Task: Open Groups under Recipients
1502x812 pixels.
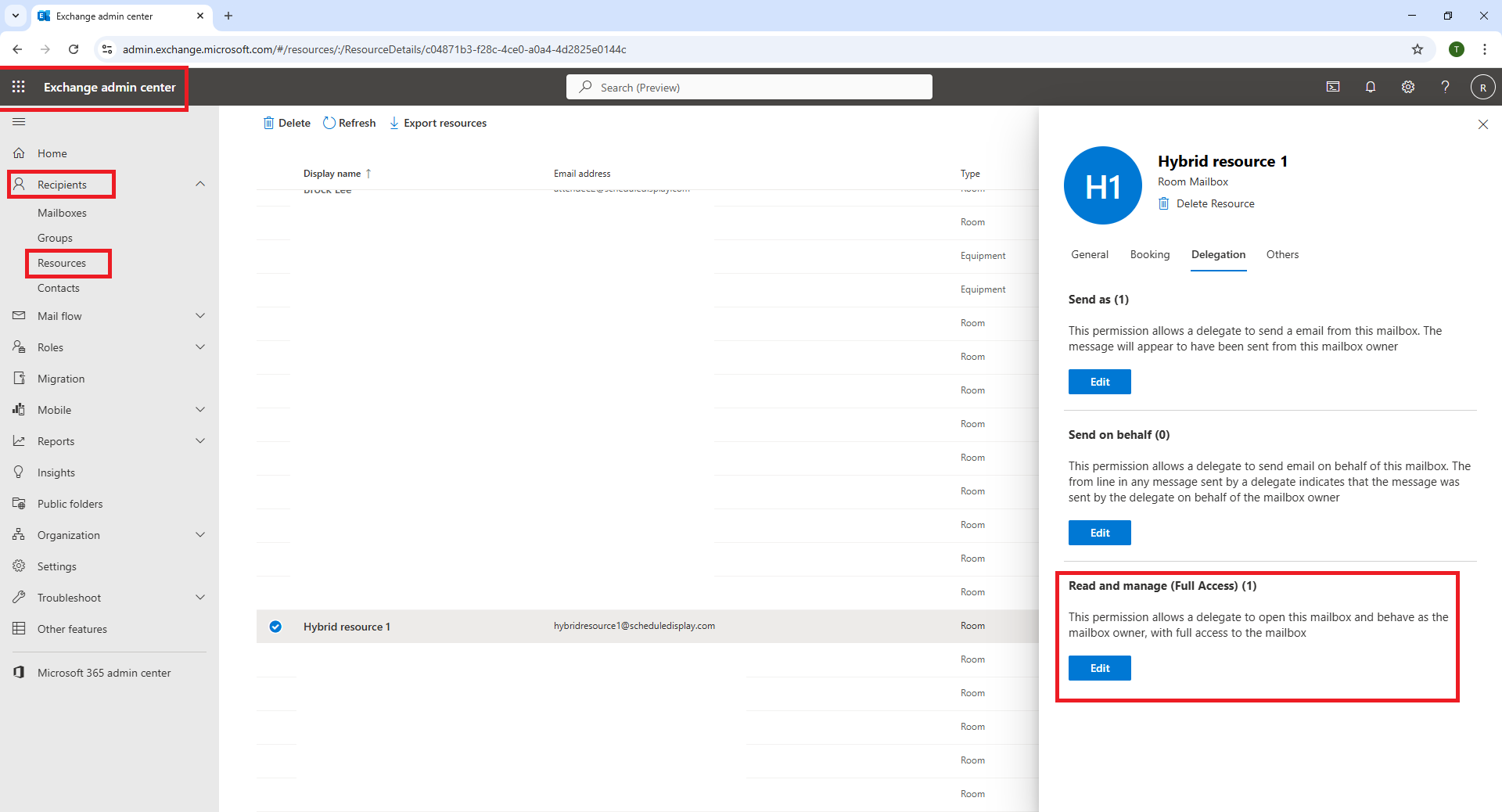Action: click(55, 238)
